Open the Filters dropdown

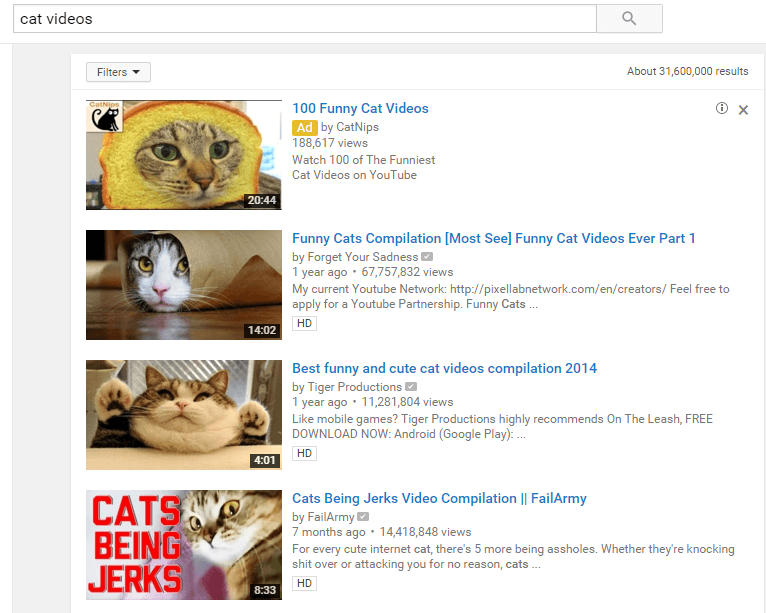118,72
